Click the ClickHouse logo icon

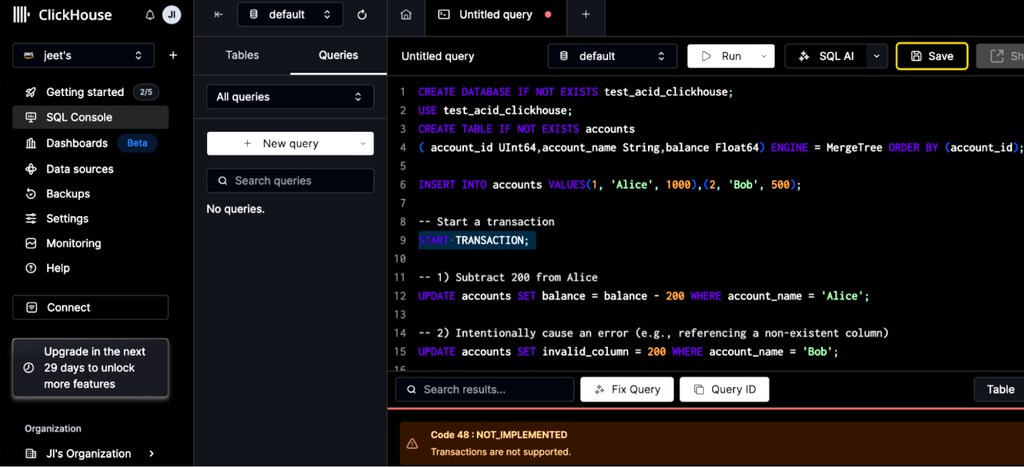pos(22,14)
